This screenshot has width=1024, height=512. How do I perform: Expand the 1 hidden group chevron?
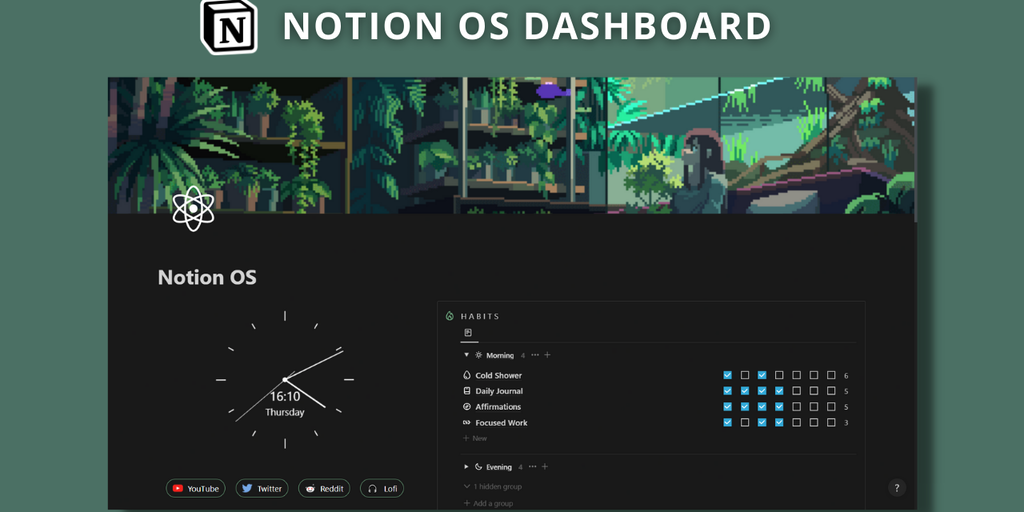(466, 487)
